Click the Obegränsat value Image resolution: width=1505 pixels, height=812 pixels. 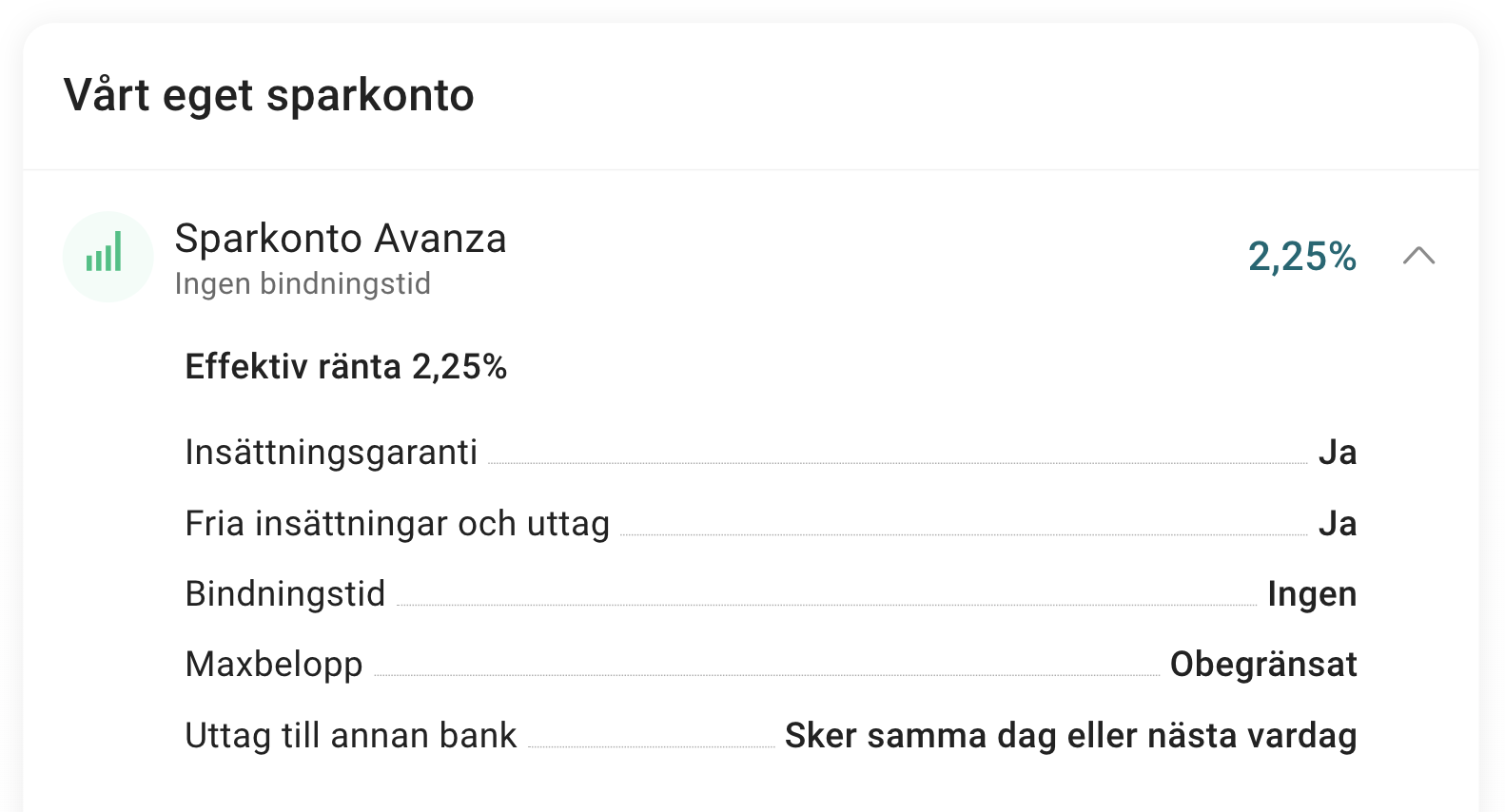pyautogui.click(x=1263, y=665)
